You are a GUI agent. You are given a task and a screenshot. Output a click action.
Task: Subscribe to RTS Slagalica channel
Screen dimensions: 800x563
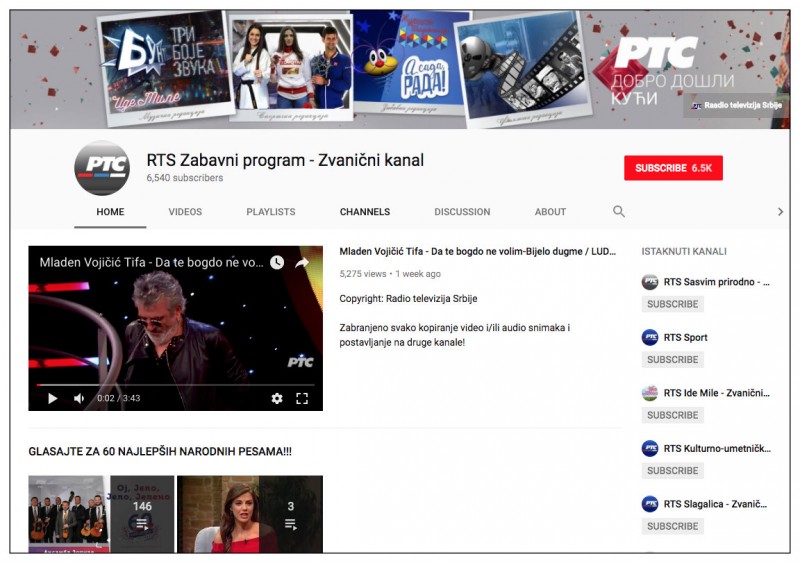point(672,526)
